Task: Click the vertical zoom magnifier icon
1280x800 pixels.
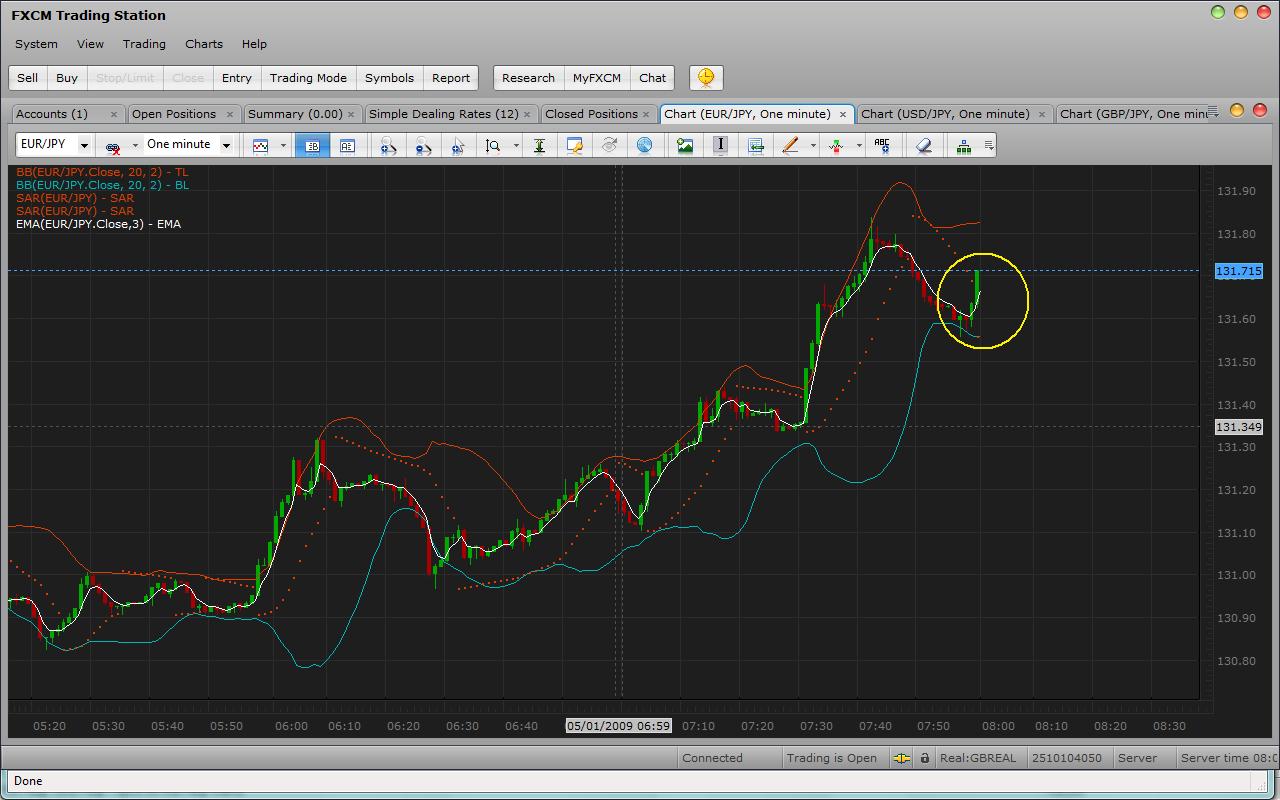Action: pyautogui.click(x=493, y=145)
